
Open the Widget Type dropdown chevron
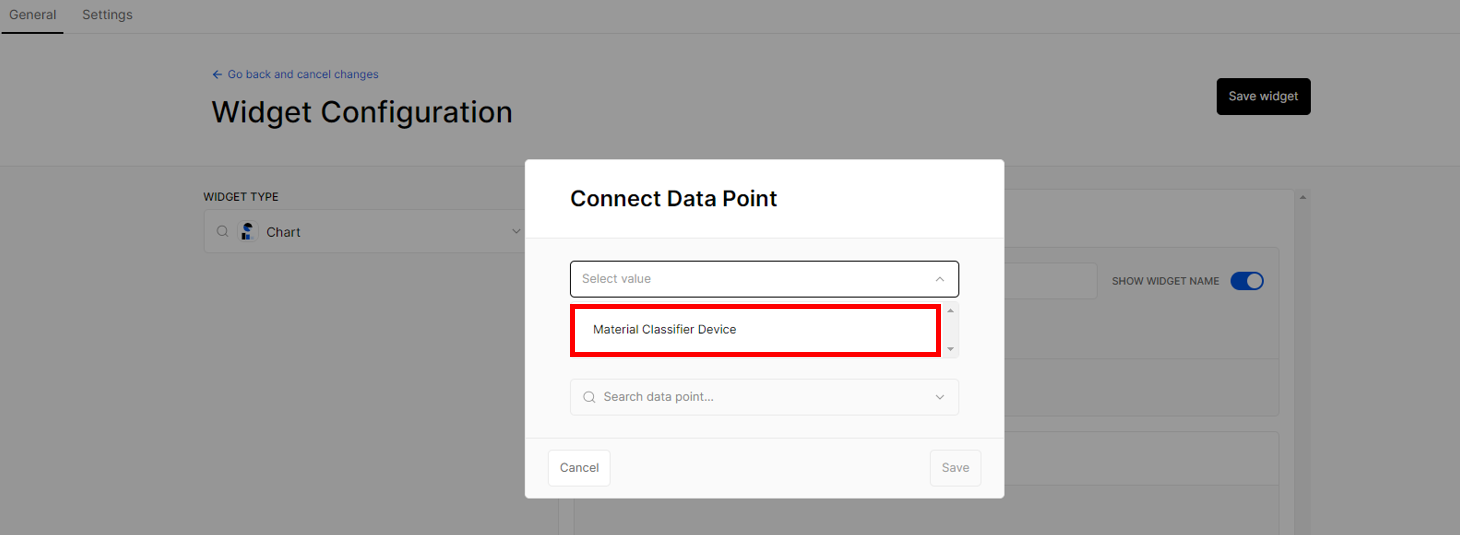[516, 231]
